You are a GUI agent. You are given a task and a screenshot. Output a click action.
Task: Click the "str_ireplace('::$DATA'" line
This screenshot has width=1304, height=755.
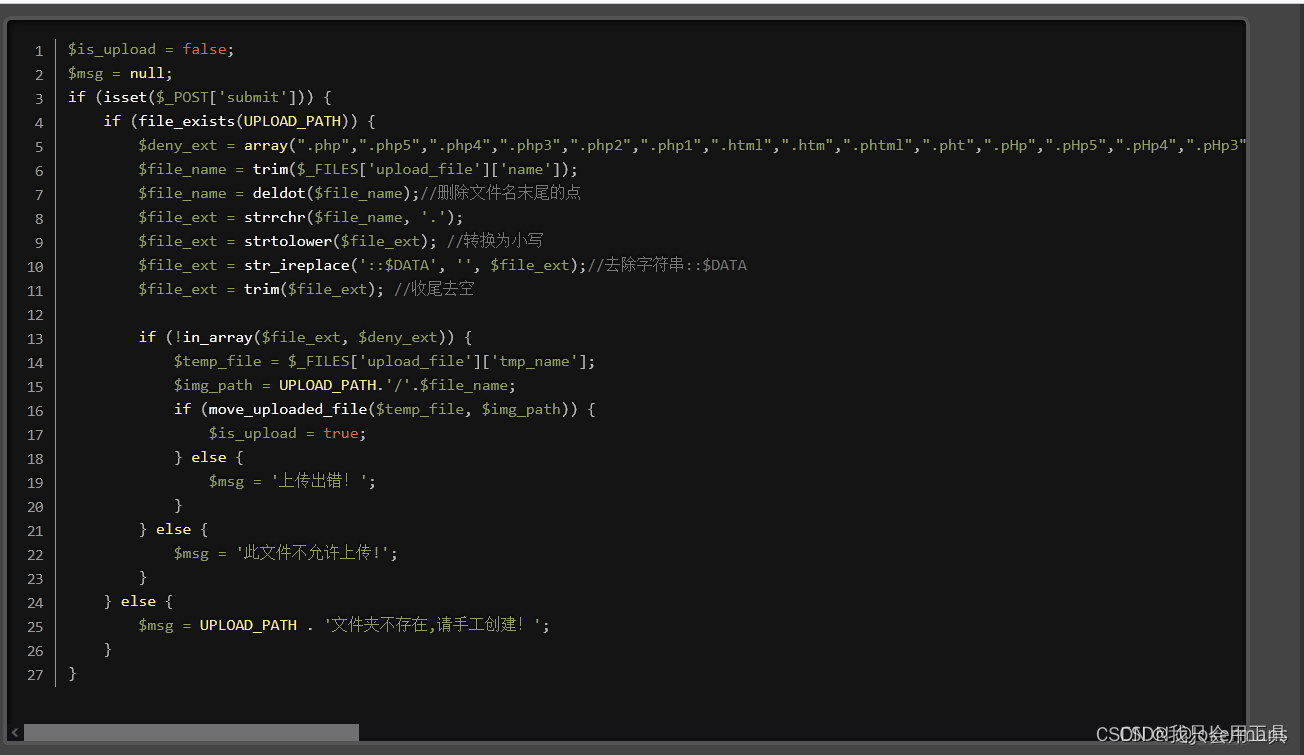[x=442, y=265]
